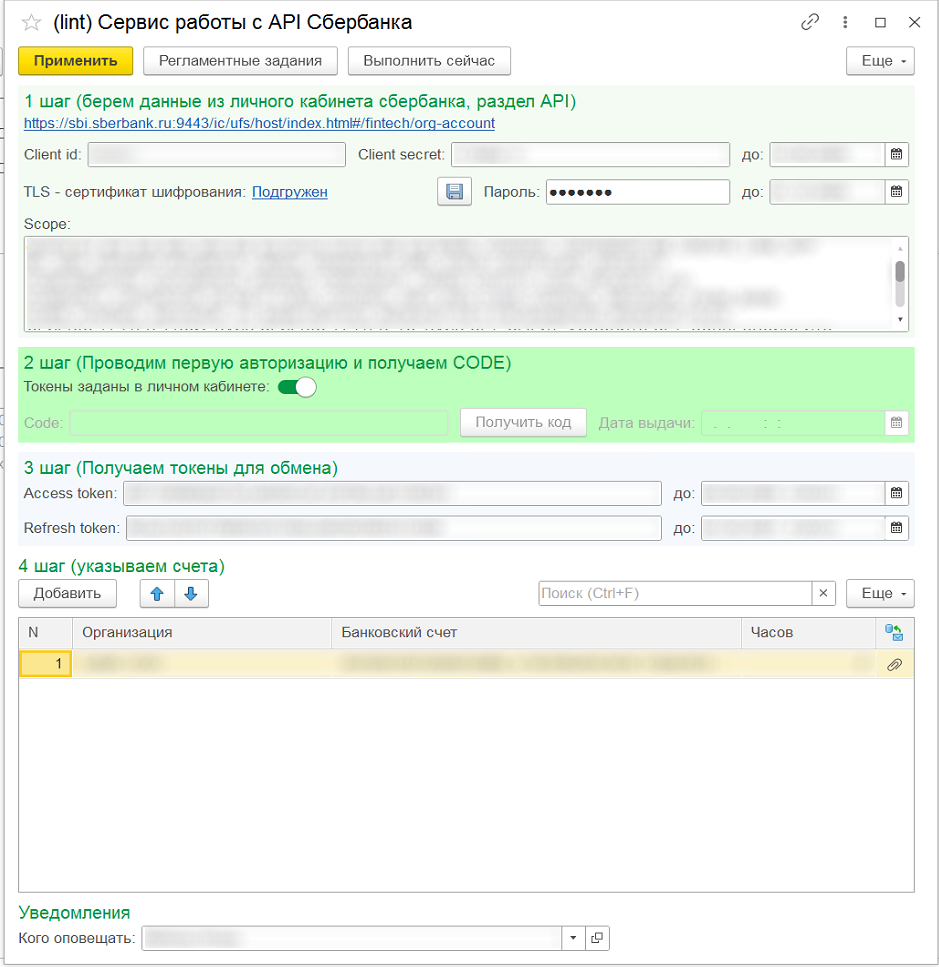Click the Refresh token field

pyautogui.click(x=394, y=529)
